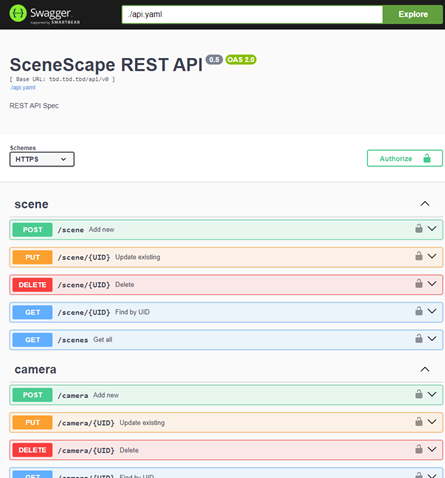Expand GET /scene/{UID} with its chevron
445x478 pixels.
tap(432, 311)
